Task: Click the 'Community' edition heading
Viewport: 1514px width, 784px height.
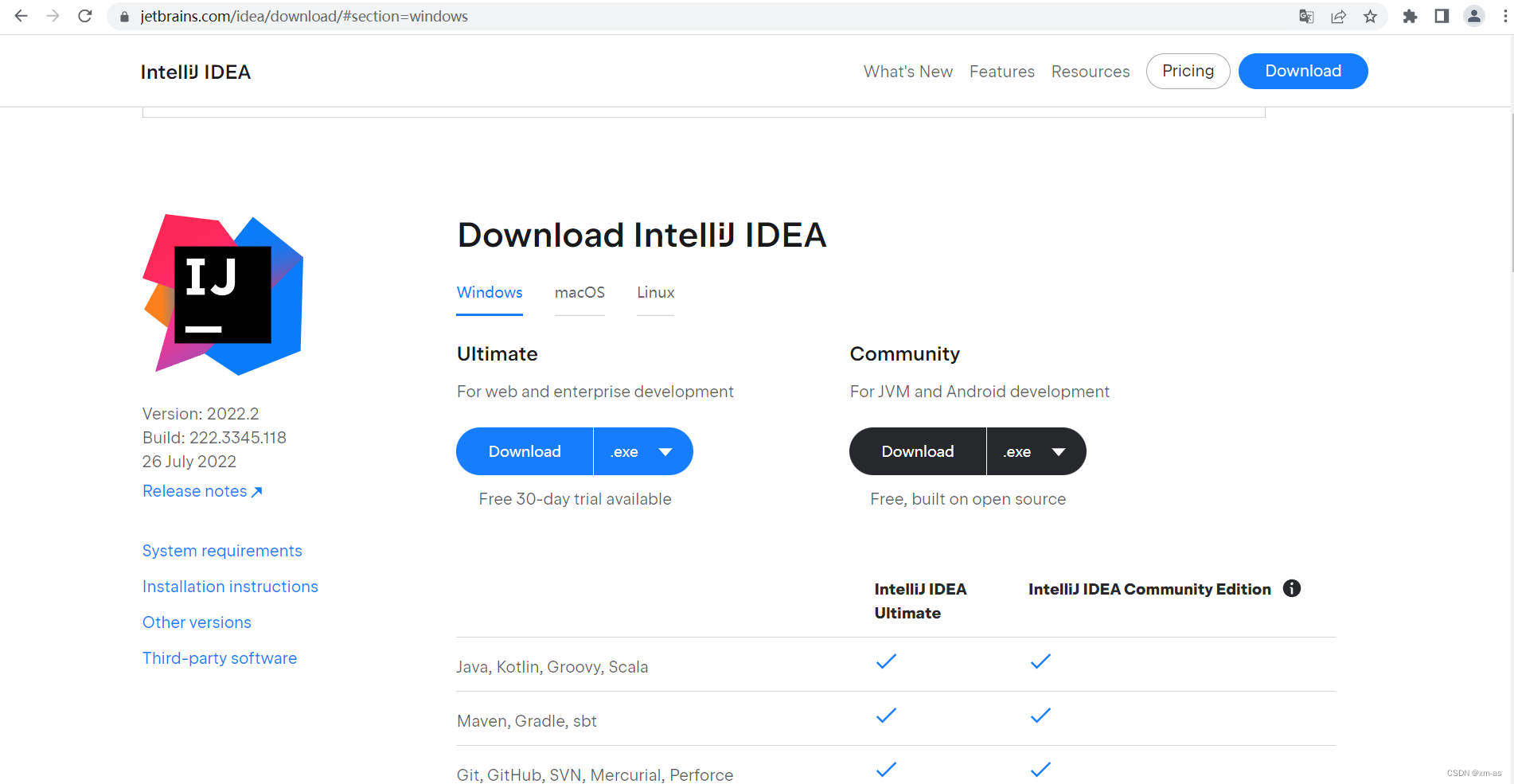Action: [905, 354]
